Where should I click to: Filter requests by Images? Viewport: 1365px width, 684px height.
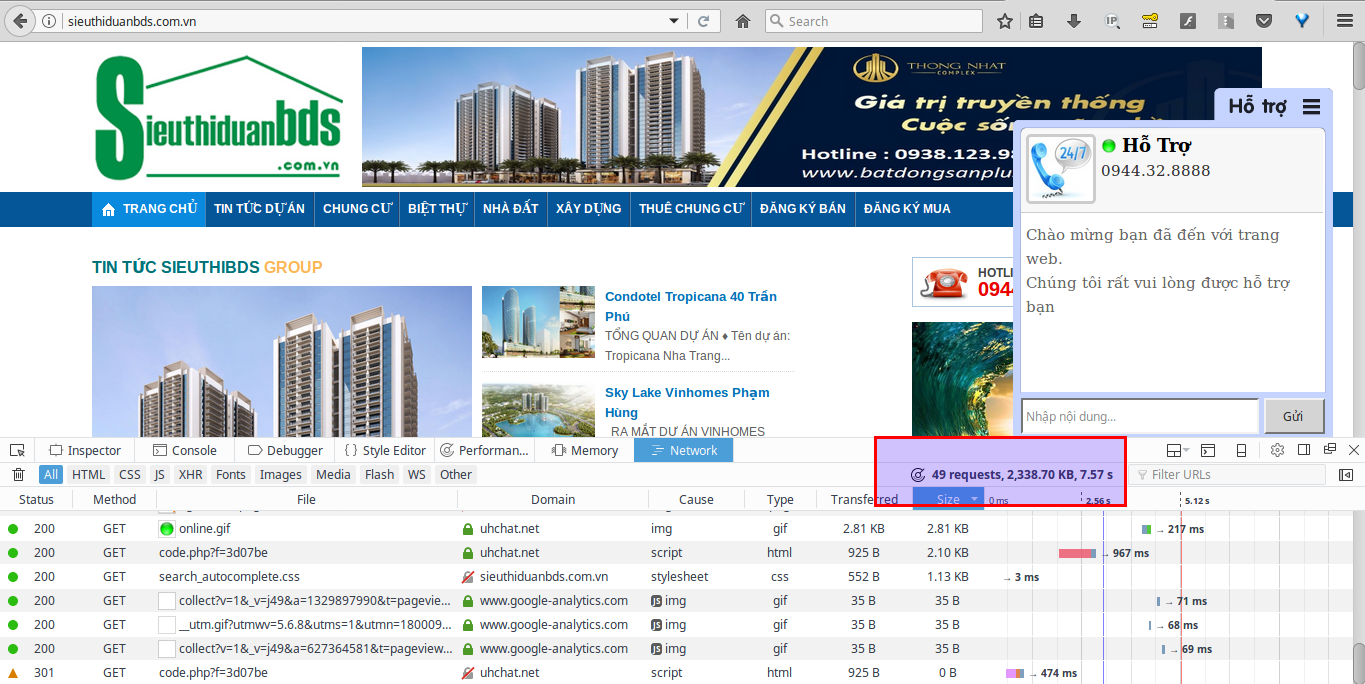(281, 475)
